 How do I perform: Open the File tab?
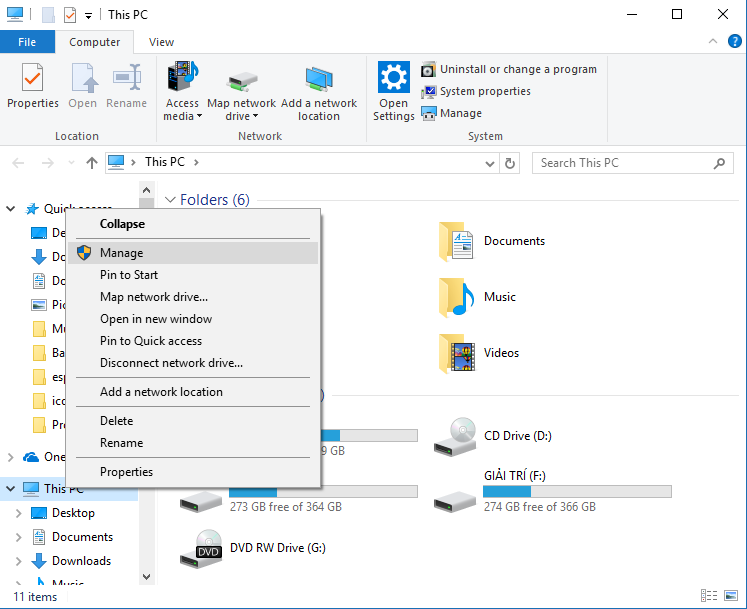[x=27, y=42]
